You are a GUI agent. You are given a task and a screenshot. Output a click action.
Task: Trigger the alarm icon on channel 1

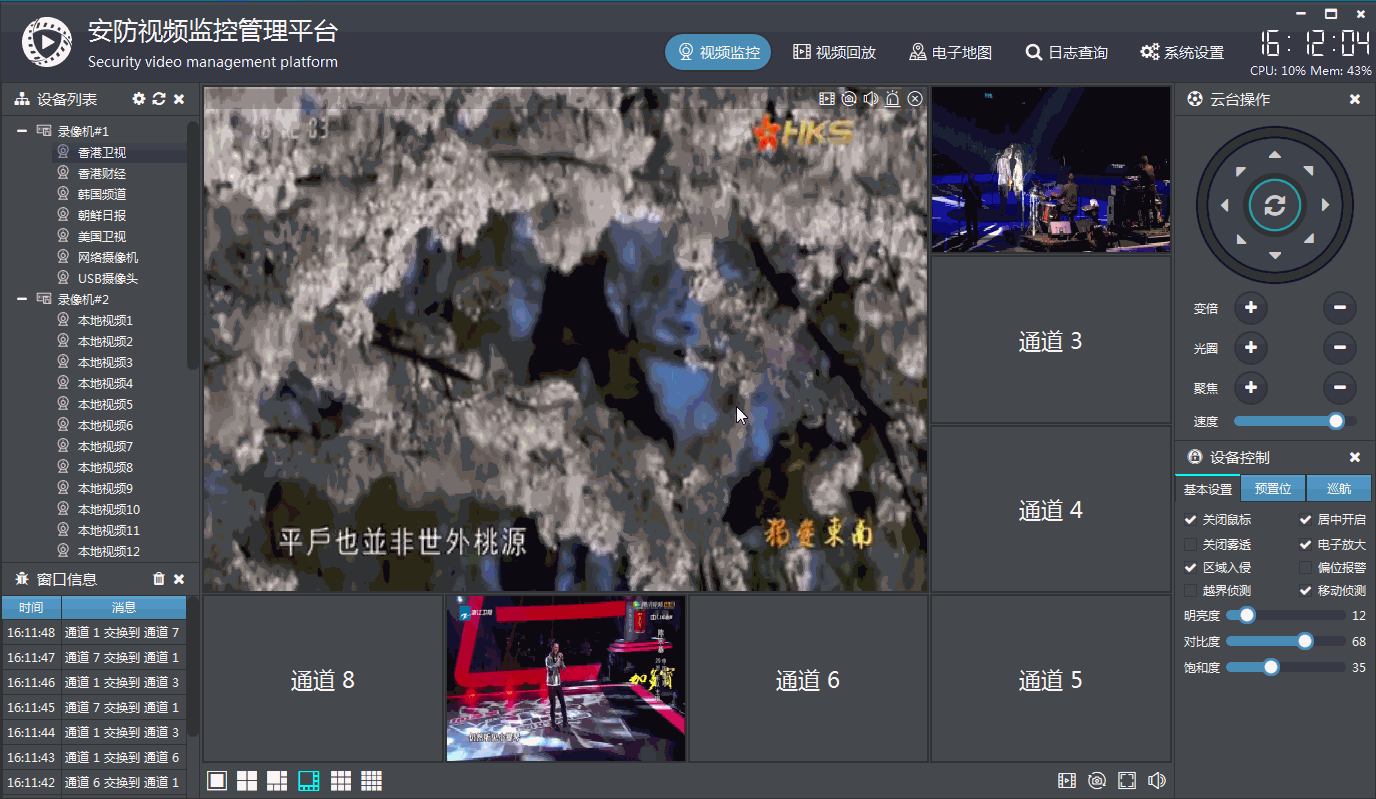(x=893, y=98)
